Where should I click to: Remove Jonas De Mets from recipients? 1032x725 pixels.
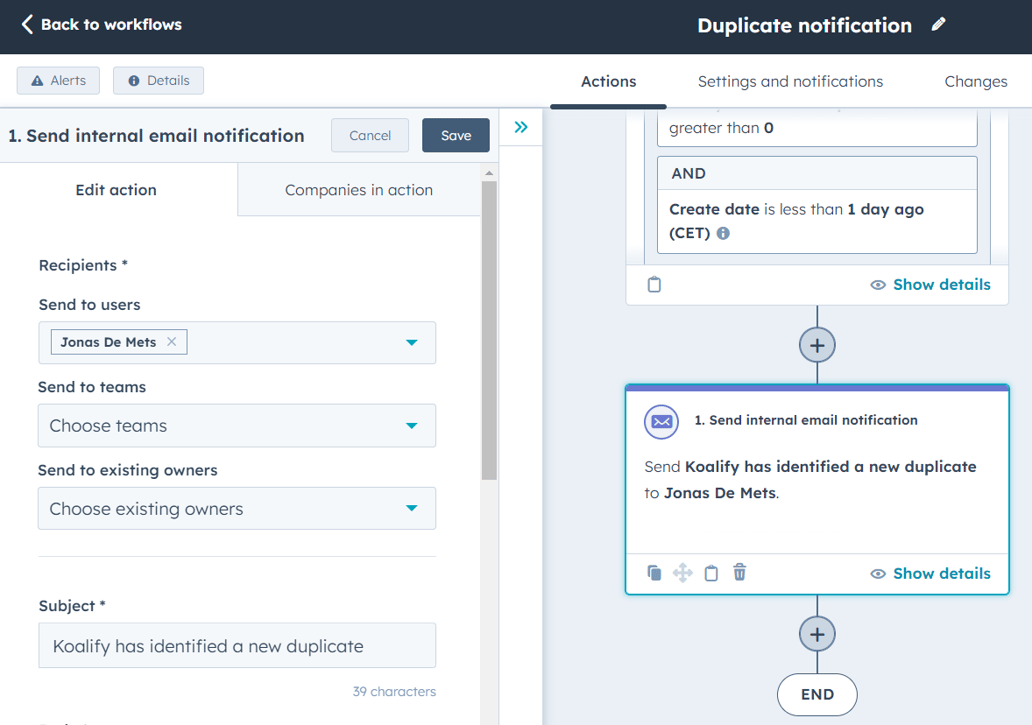tap(171, 342)
